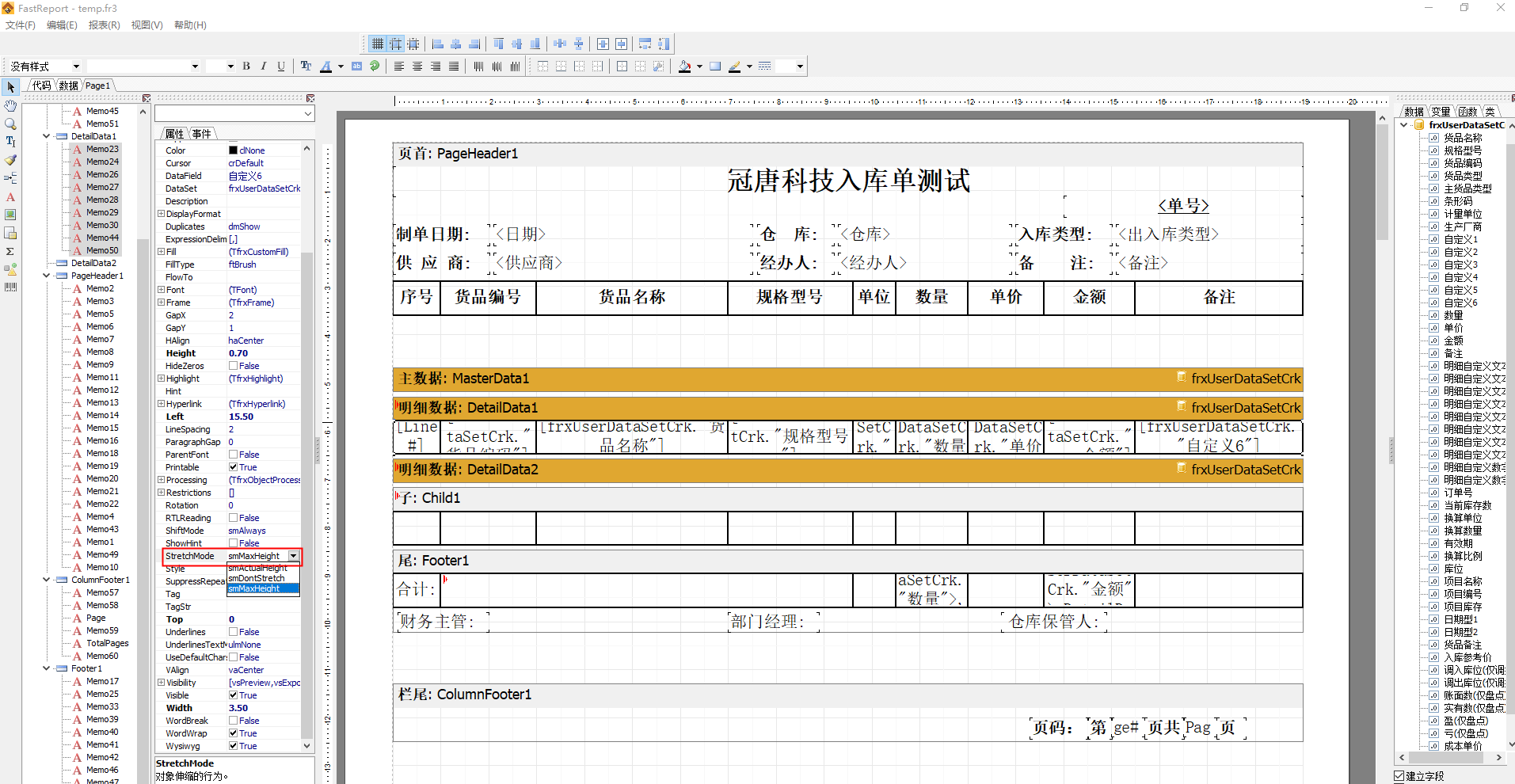1515x784 pixels.
Task: Click the Font Color icon
Action: point(325,67)
